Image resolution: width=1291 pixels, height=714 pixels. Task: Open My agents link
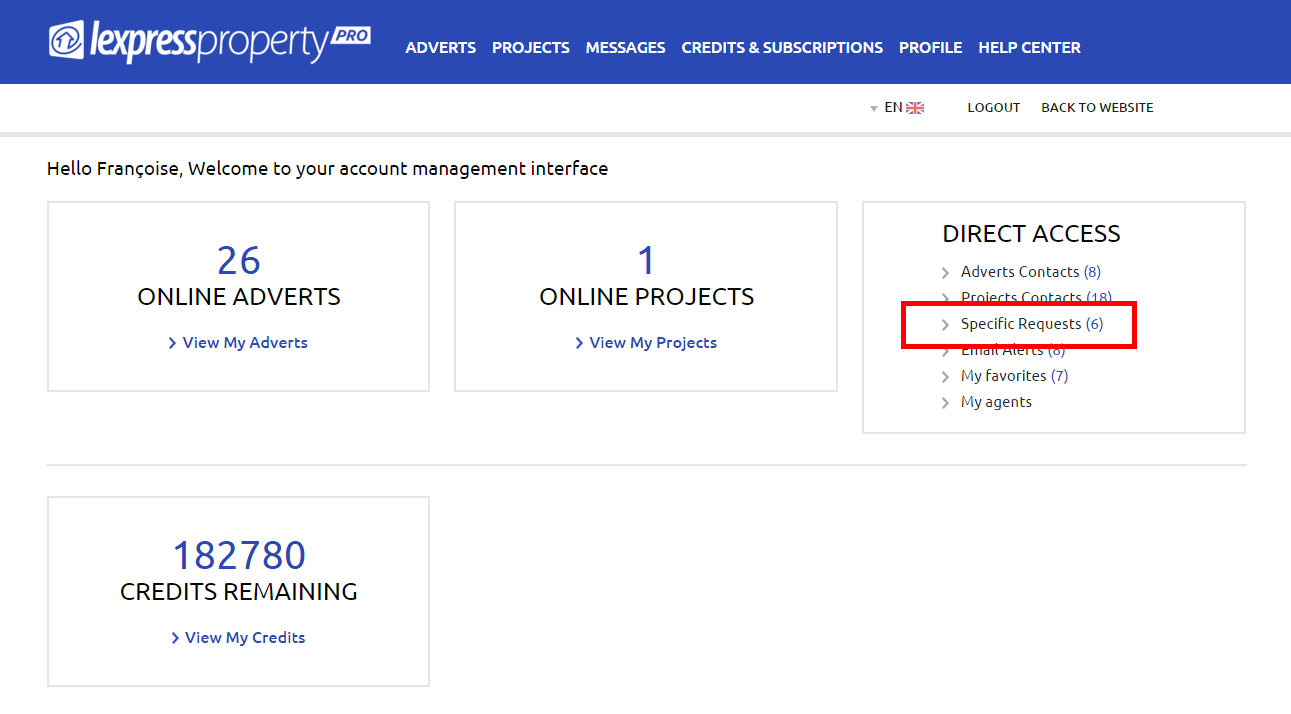(x=996, y=402)
